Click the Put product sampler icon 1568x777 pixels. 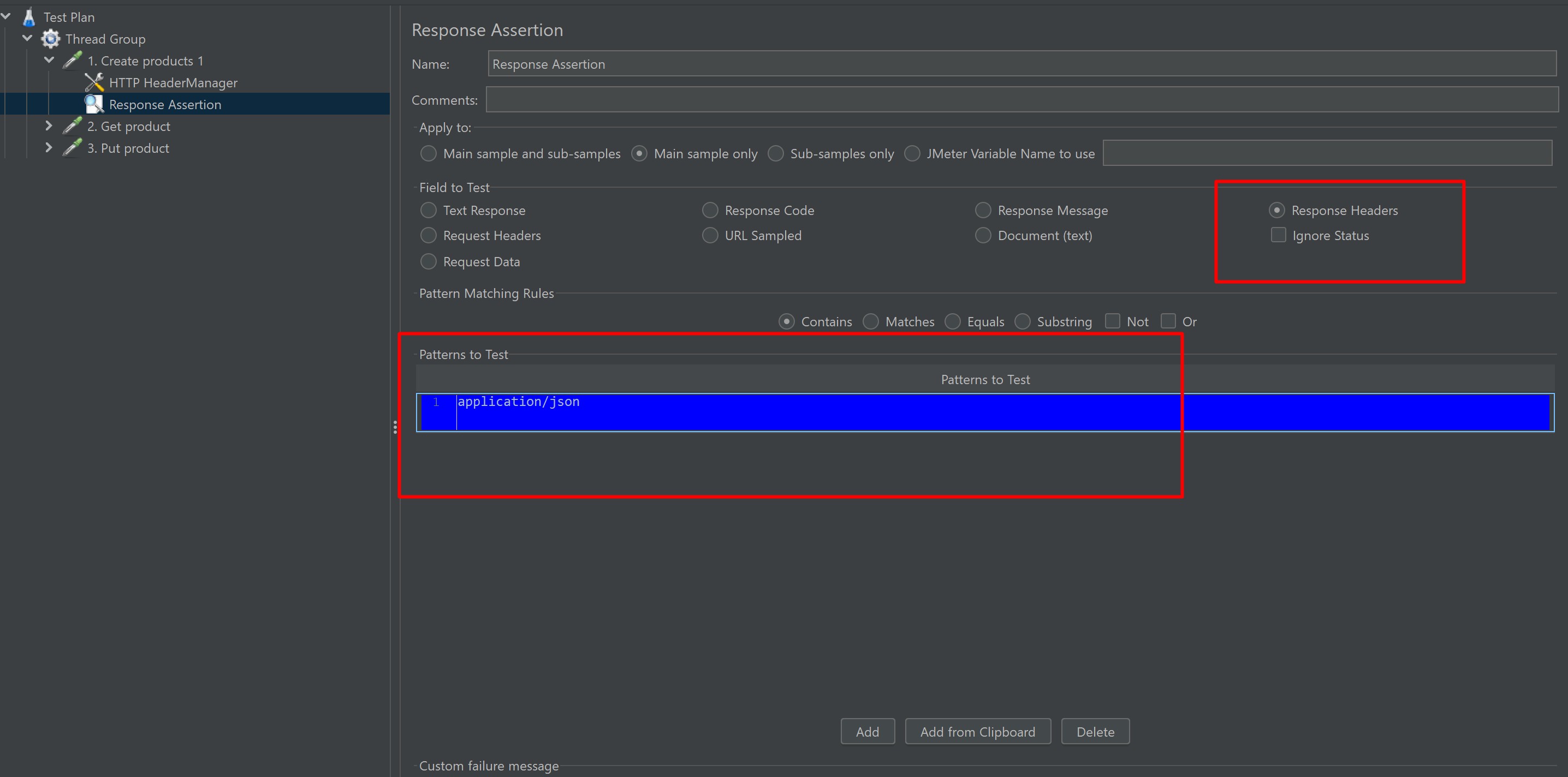click(x=73, y=148)
